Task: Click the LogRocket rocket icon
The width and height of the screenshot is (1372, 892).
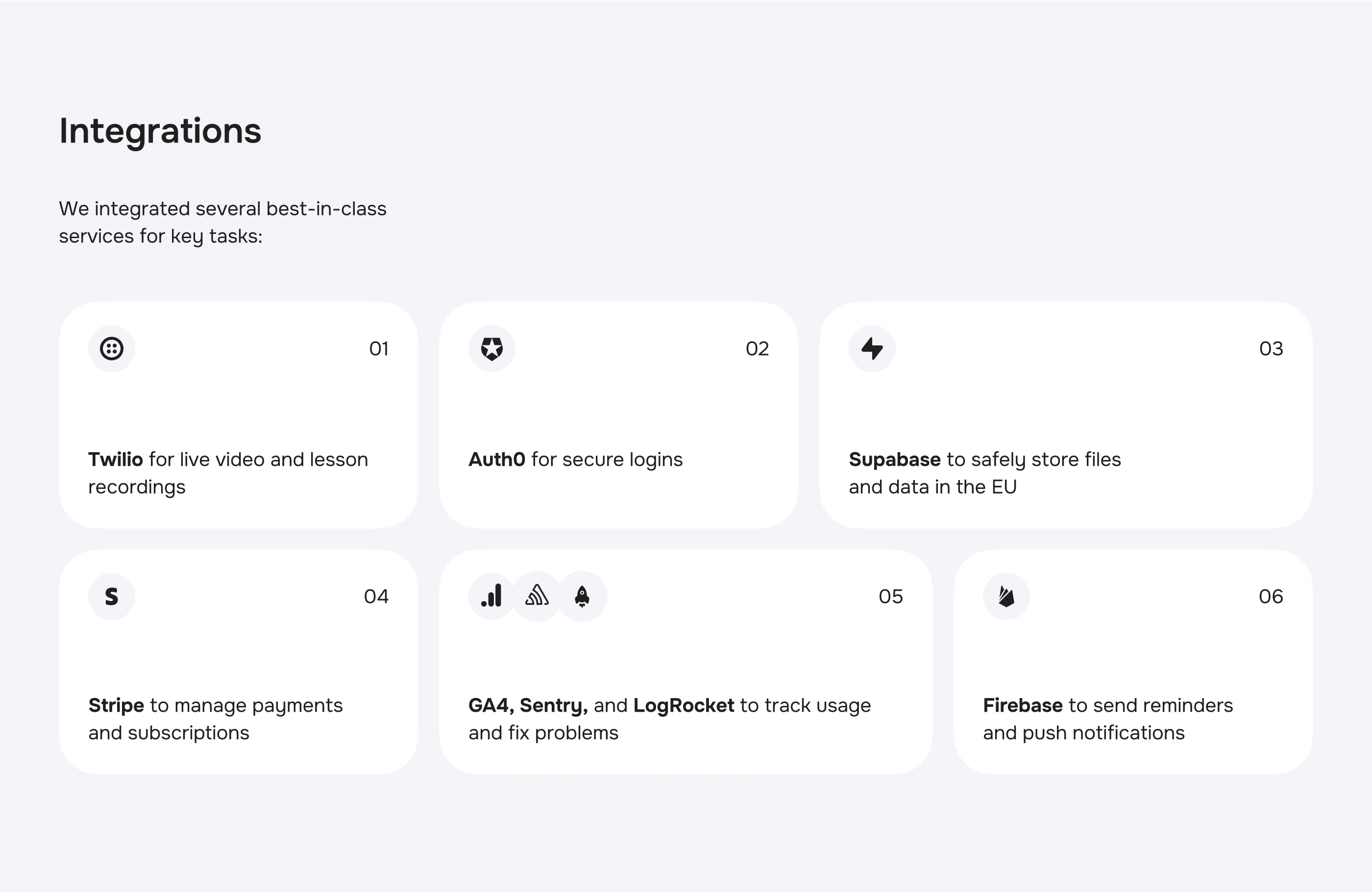Action: point(582,597)
